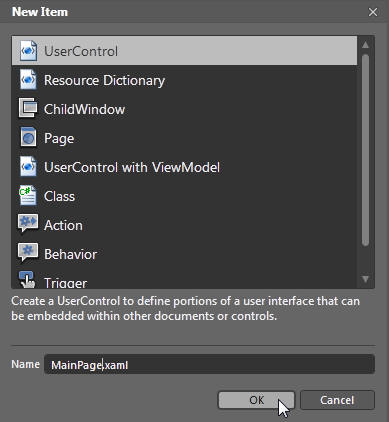Dismiss dialog with Cancel button
389x422 pixels.
[337, 400]
